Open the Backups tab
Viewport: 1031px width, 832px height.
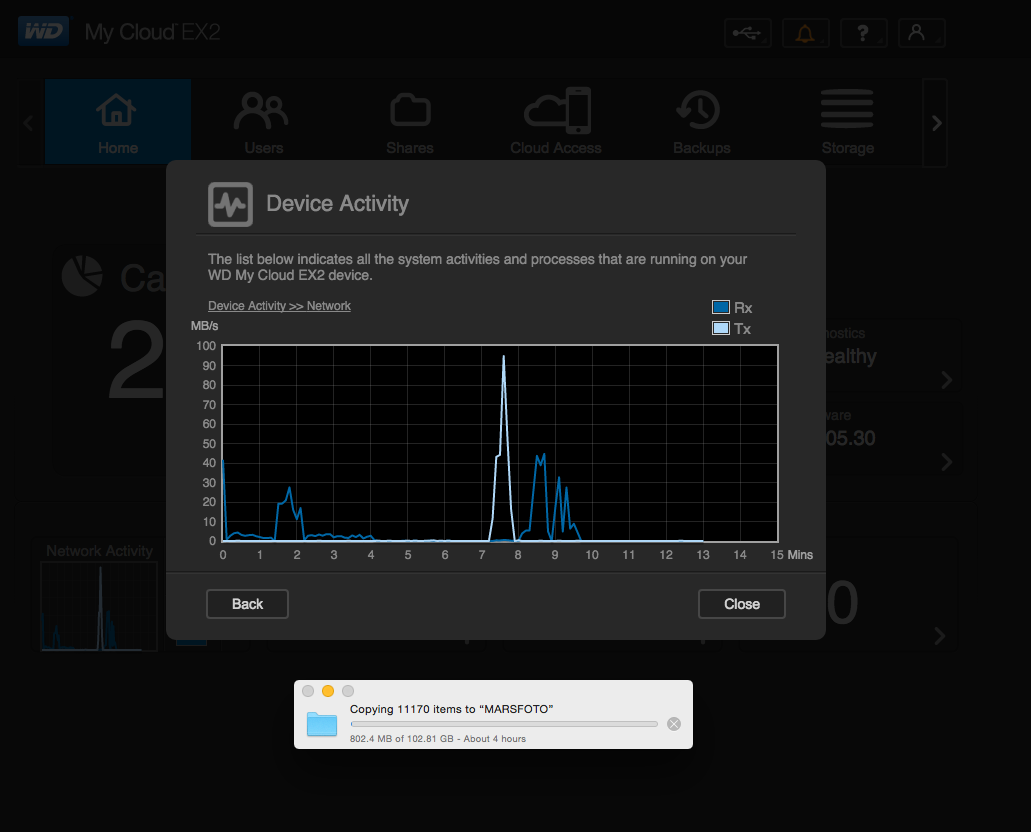point(702,122)
